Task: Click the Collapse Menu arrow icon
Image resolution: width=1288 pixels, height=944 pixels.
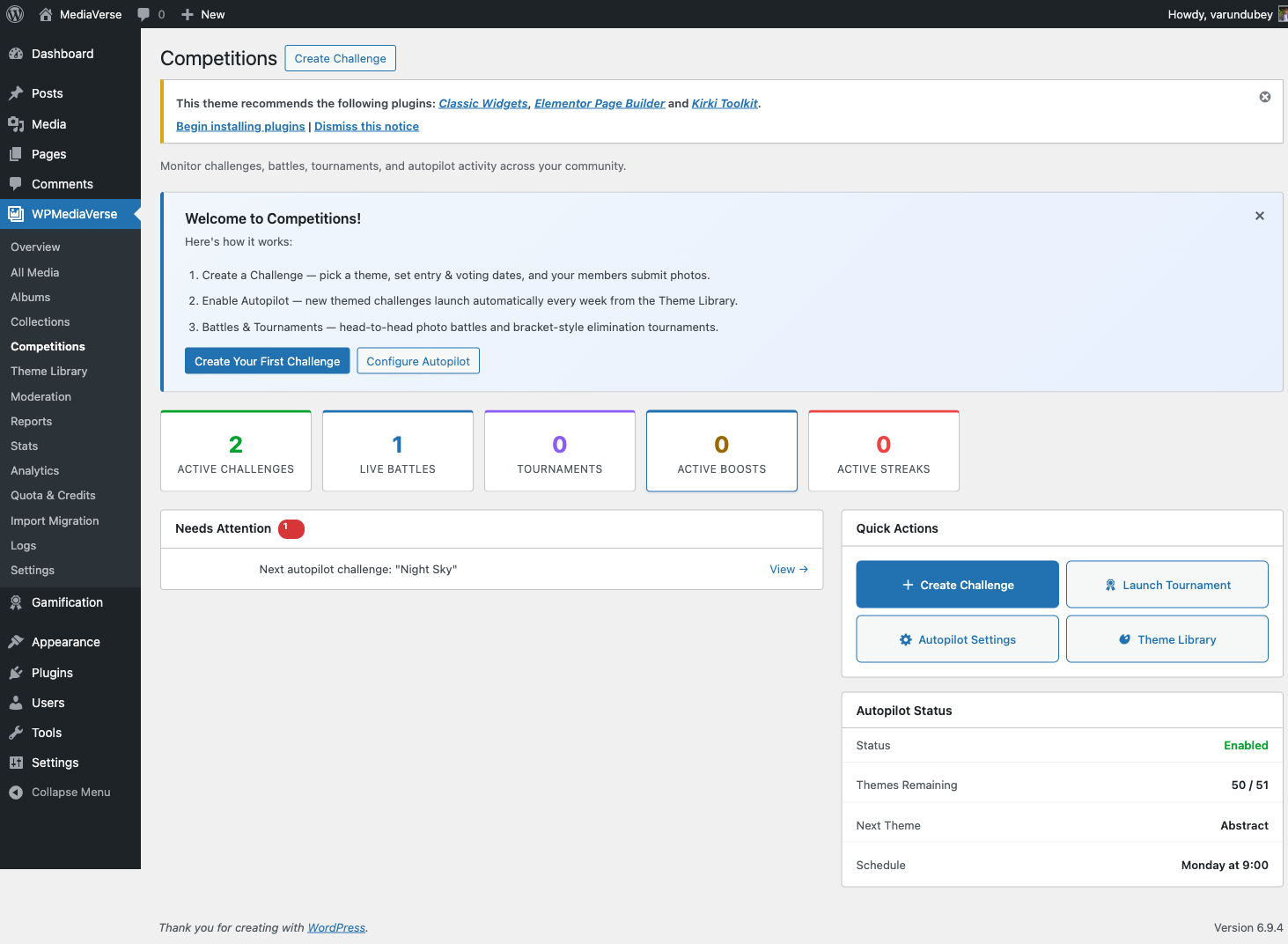Action: coord(14,792)
